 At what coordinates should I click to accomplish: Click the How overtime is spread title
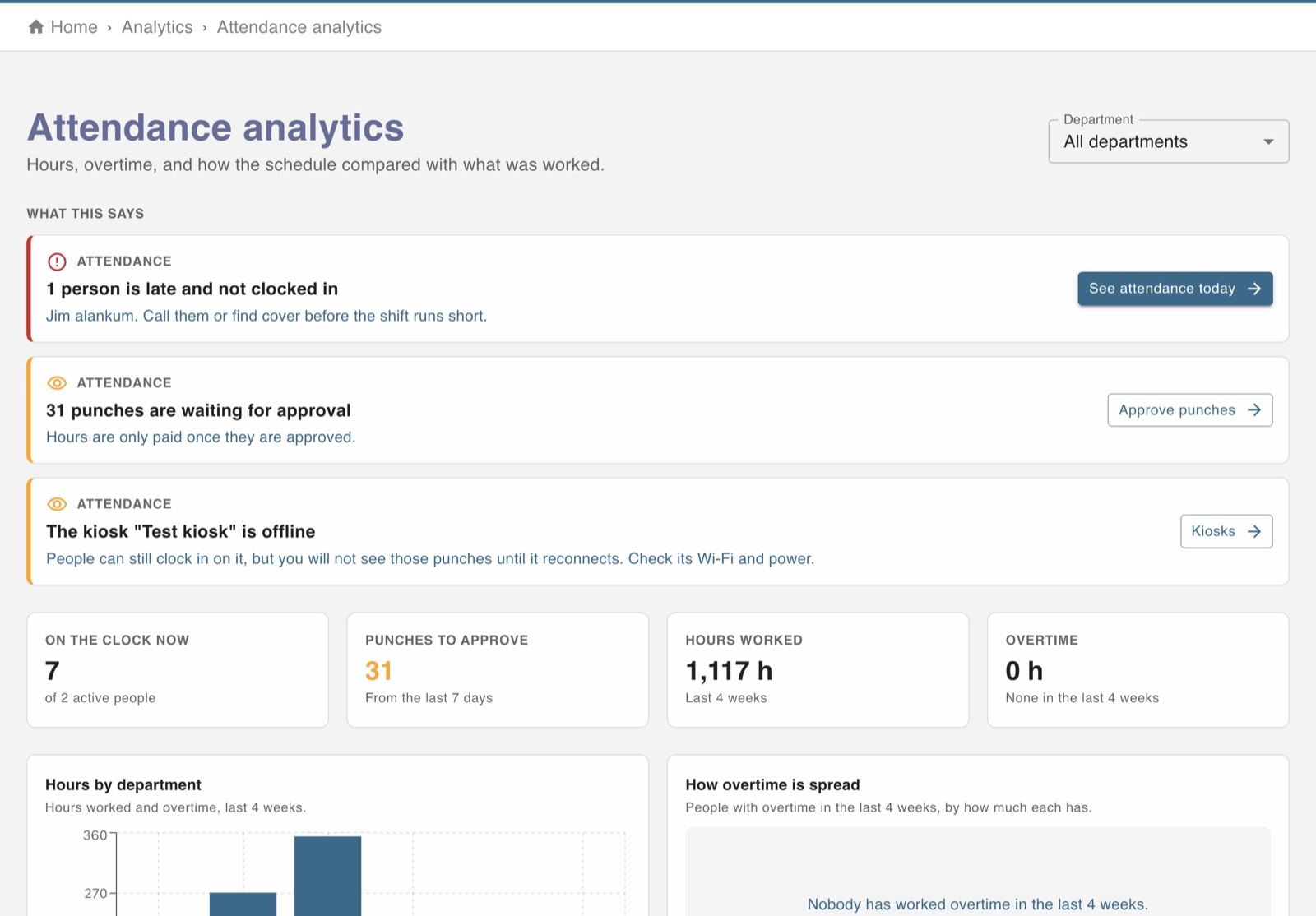[772, 784]
